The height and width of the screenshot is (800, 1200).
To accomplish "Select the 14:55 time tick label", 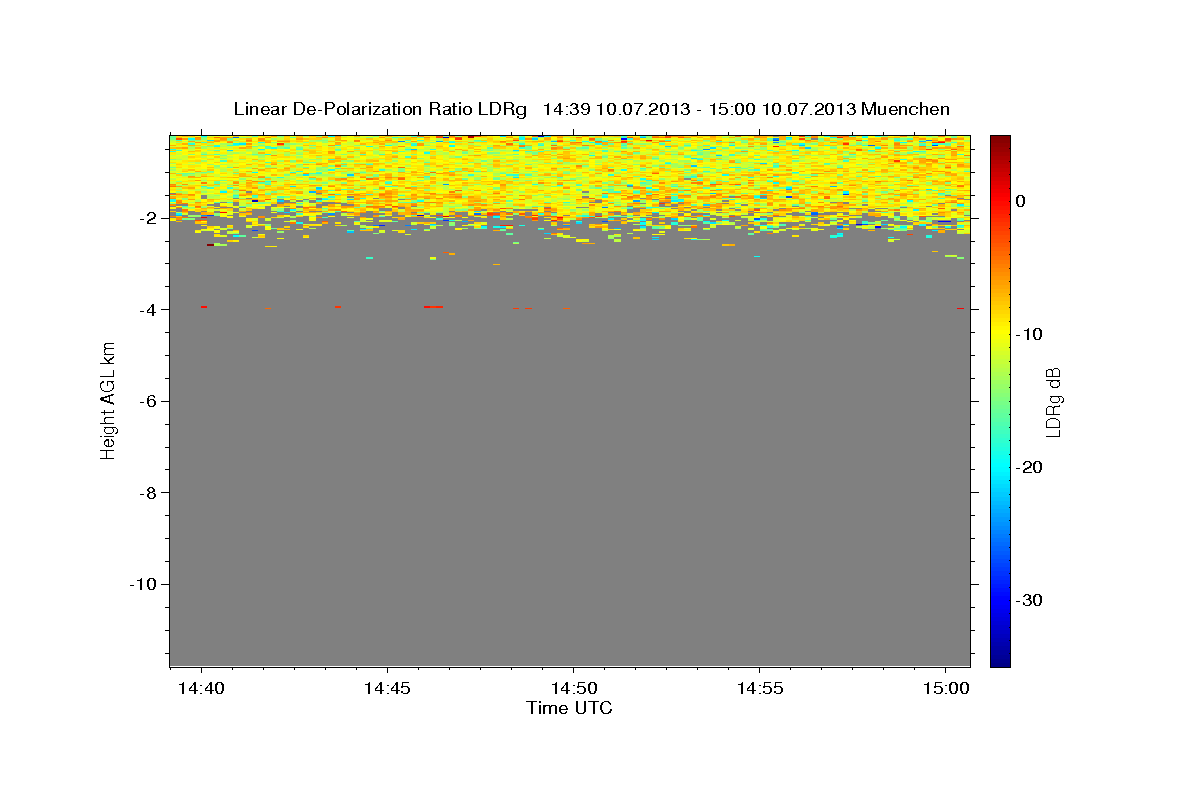I will 759,688.
